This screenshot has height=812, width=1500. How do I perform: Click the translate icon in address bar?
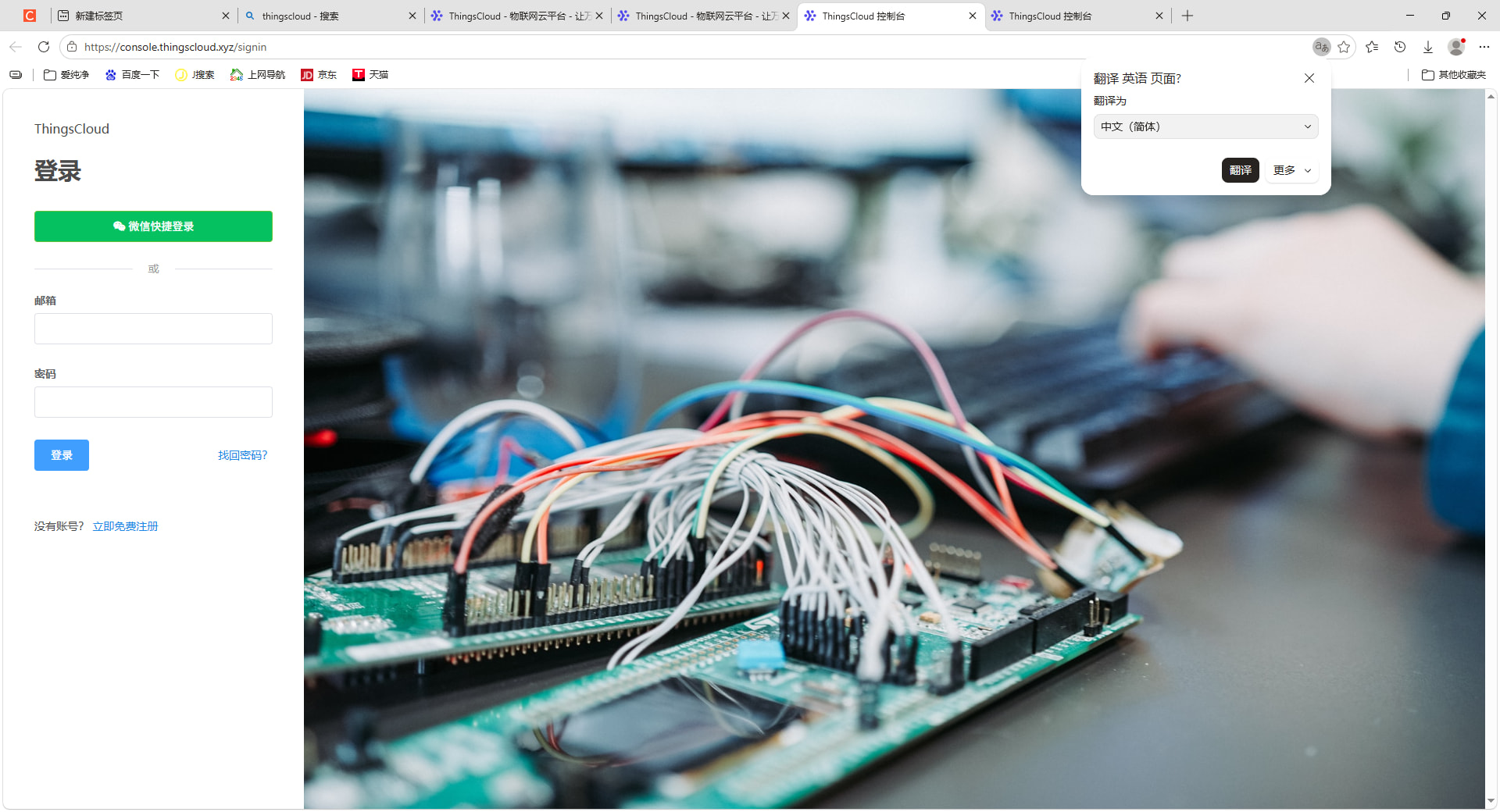tap(1321, 47)
